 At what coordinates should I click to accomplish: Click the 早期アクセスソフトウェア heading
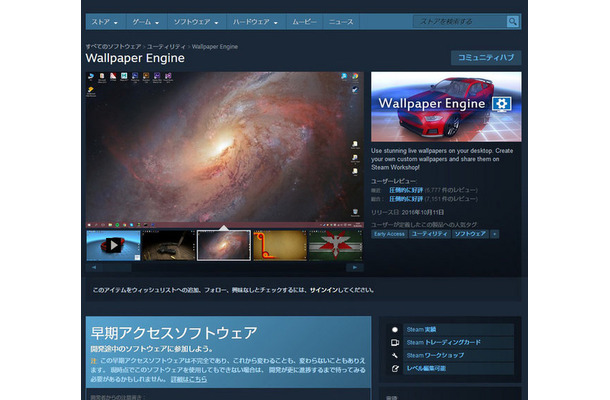[x=174, y=333]
